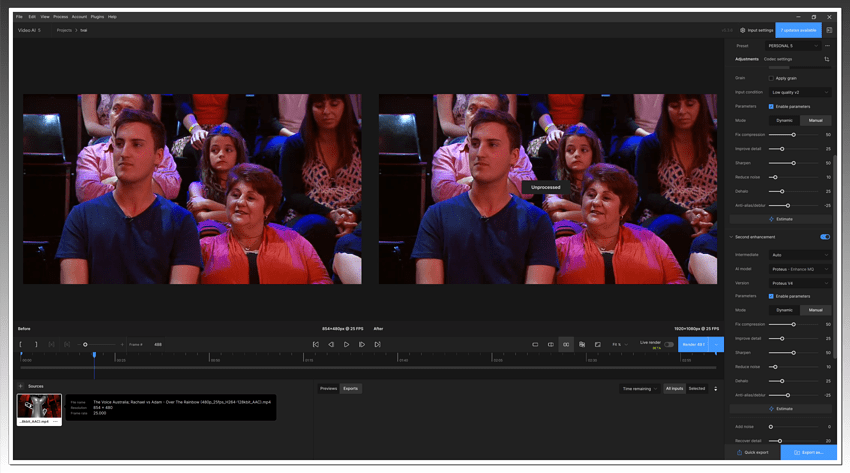Image resolution: width=850 pixels, height=473 pixels.
Task: Step forward one frame
Action: pyautogui.click(x=362, y=345)
